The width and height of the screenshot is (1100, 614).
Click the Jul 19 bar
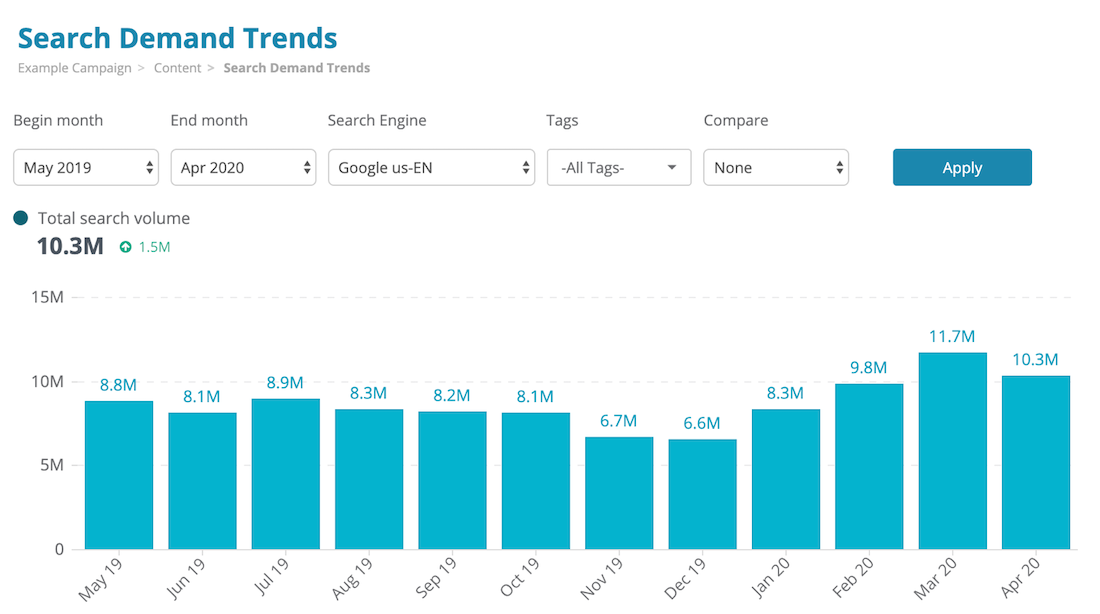(x=285, y=474)
